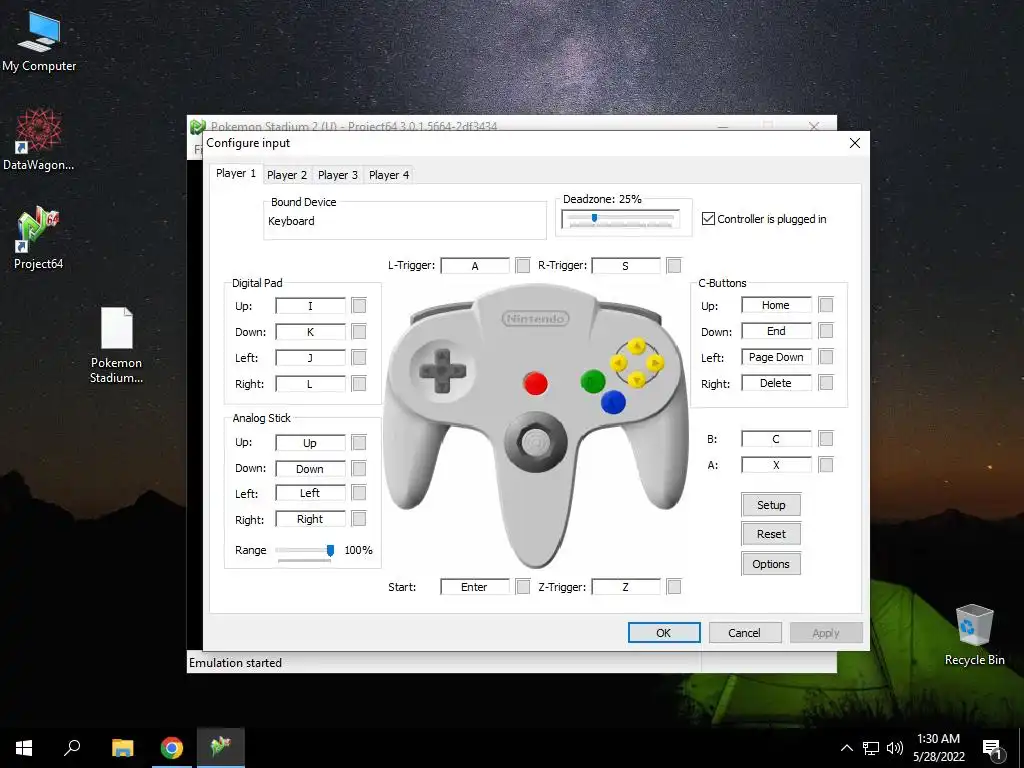The width and height of the screenshot is (1024, 768).
Task: Switch to the Player 4 tab
Action: point(389,175)
